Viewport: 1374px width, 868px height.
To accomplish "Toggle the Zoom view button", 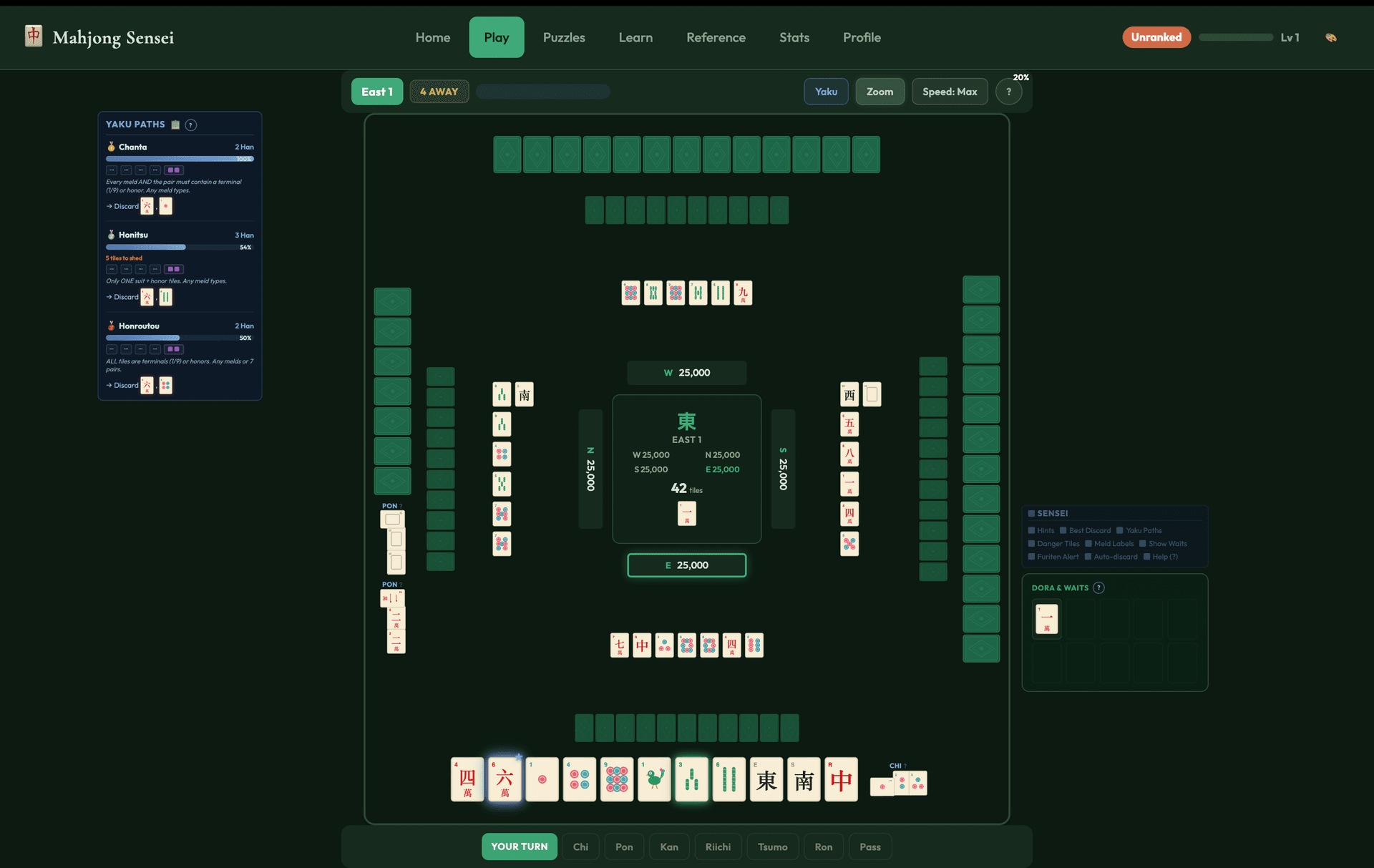I will (880, 91).
